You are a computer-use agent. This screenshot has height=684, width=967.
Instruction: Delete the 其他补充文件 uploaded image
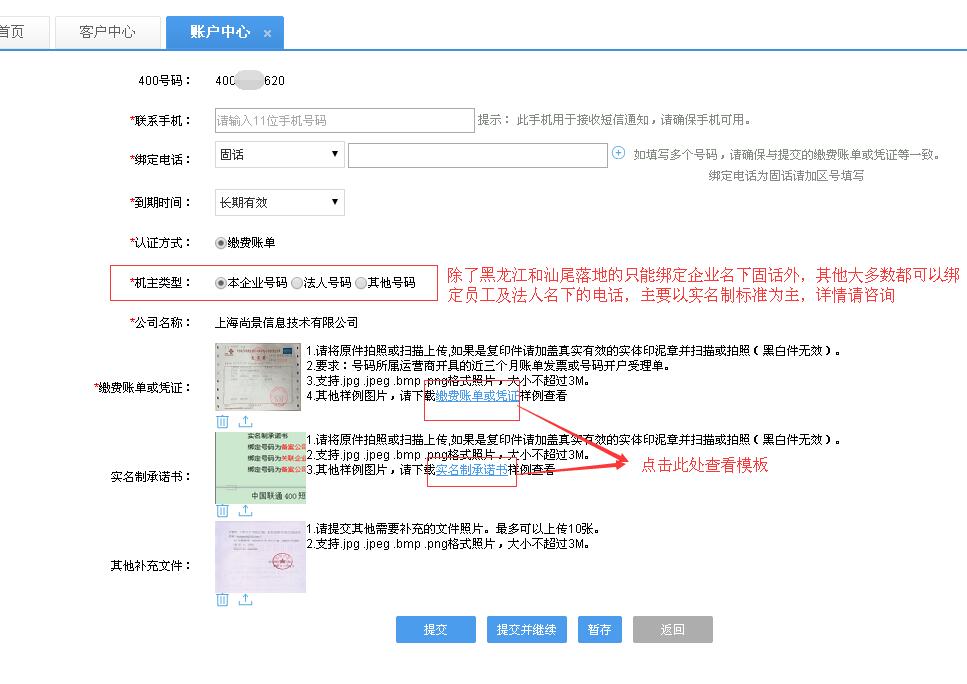pyautogui.click(x=223, y=599)
